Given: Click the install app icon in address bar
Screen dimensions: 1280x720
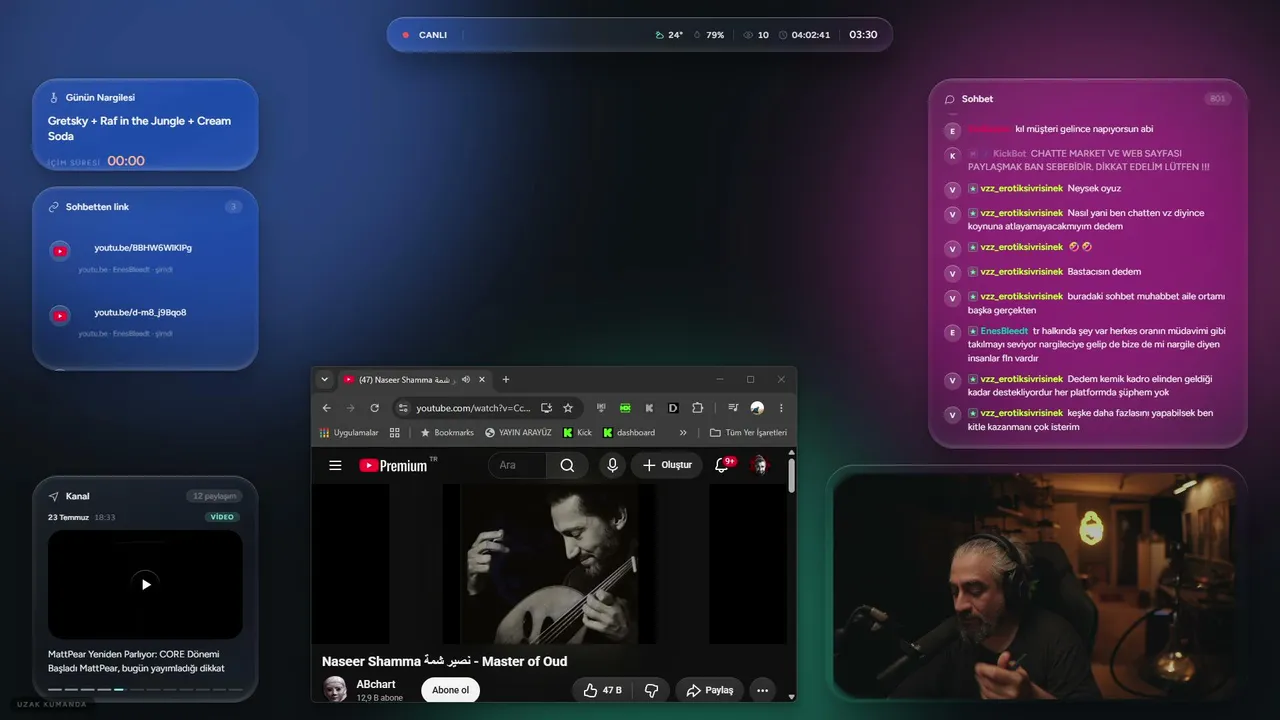Looking at the screenshot, I should pos(546,408).
